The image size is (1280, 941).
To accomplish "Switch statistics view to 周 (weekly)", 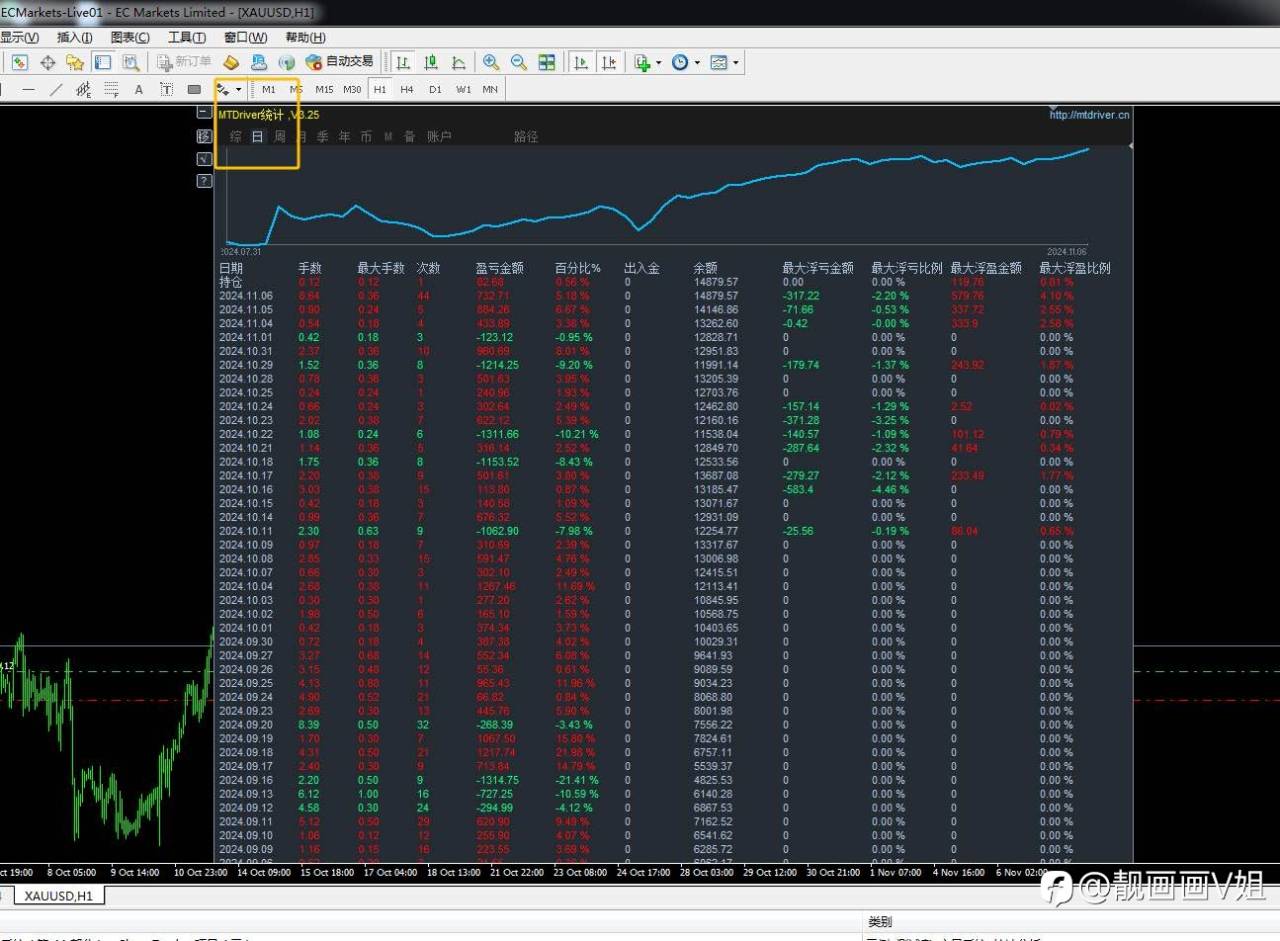I will pos(280,137).
